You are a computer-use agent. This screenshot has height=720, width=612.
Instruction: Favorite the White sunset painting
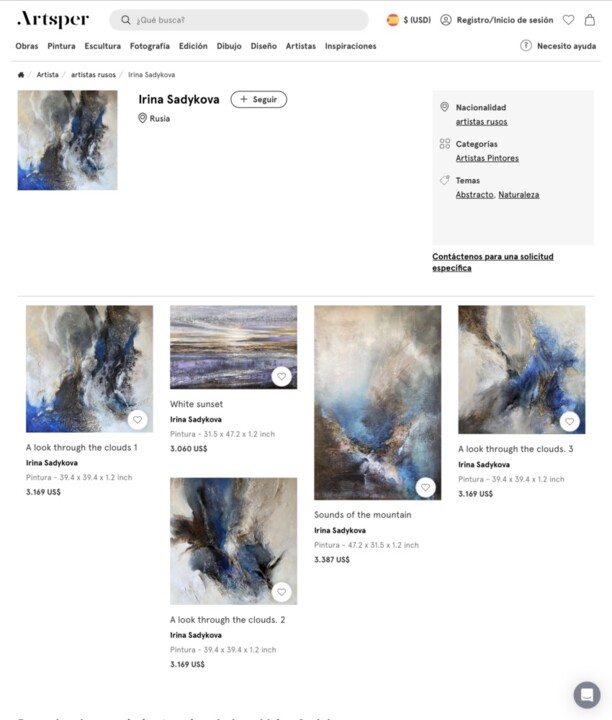click(x=281, y=377)
